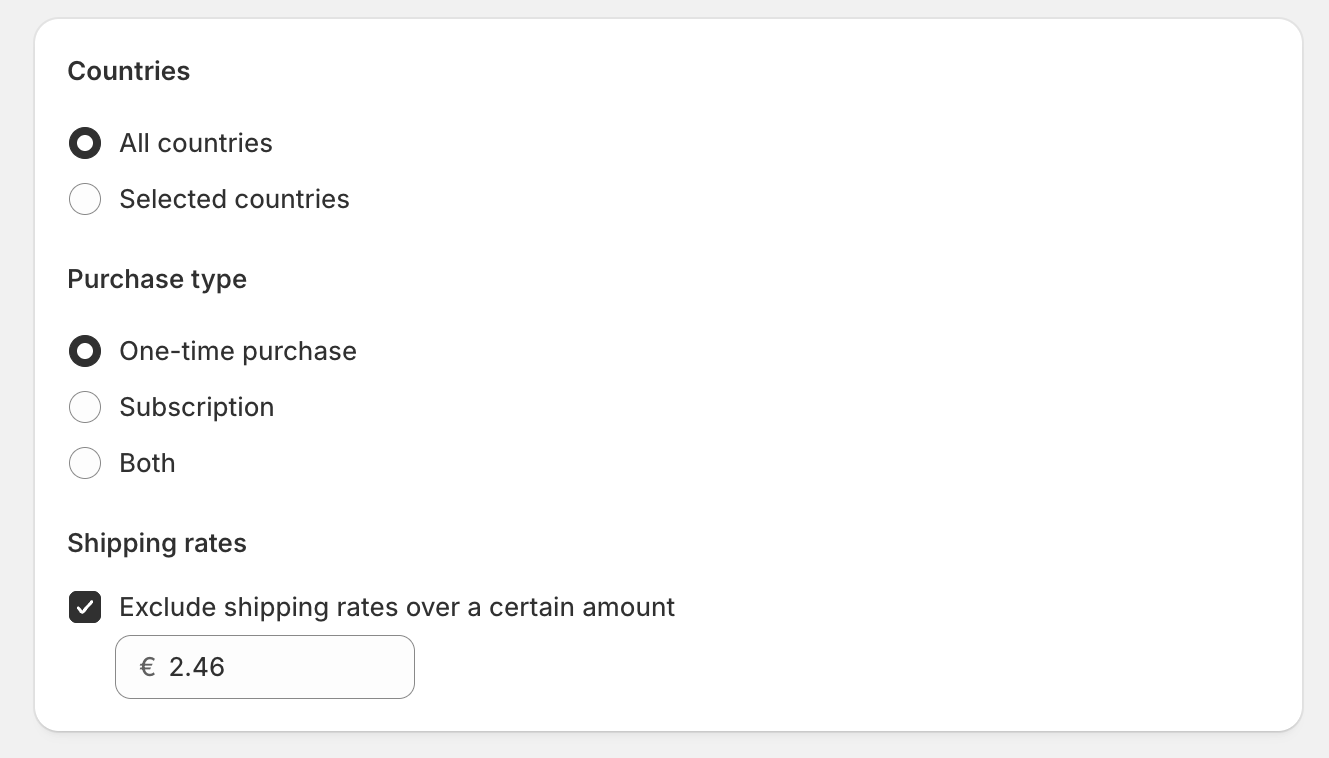
Task: Click the Countries section heading
Action: click(x=128, y=71)
